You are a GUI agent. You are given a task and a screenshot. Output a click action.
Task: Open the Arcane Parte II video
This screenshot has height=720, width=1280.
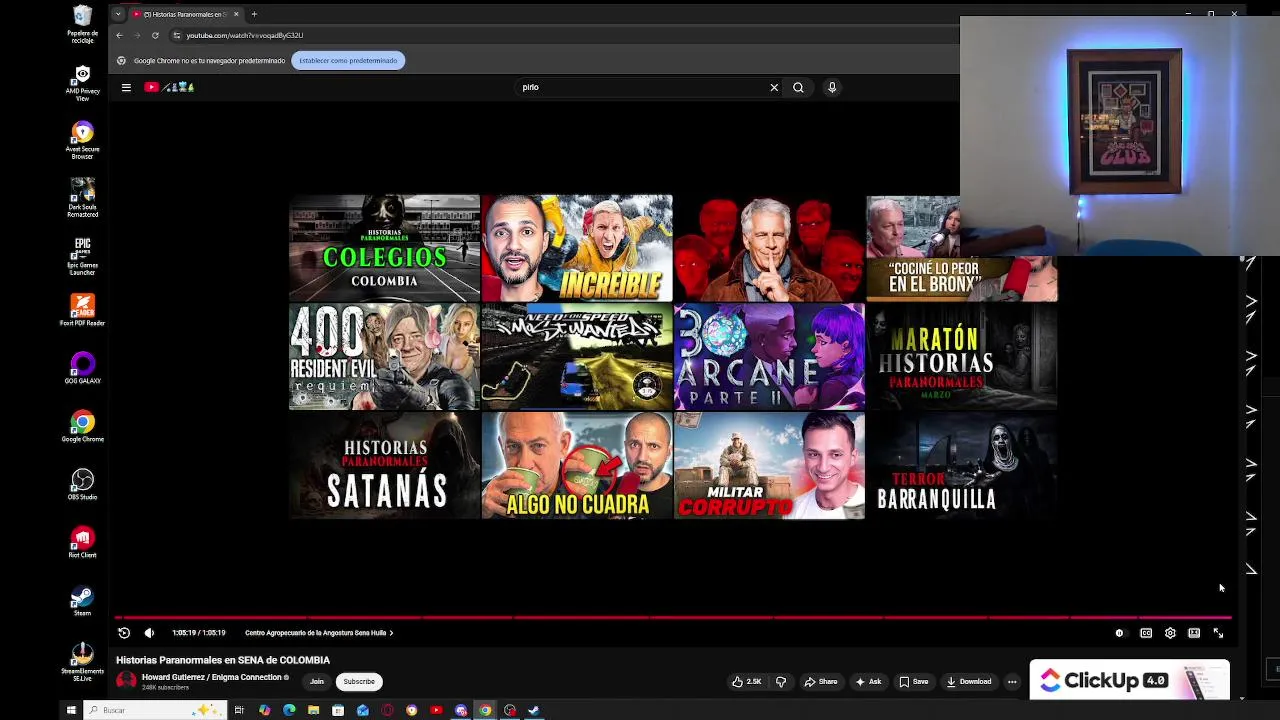pyautogui.click(x=769, y=357)
